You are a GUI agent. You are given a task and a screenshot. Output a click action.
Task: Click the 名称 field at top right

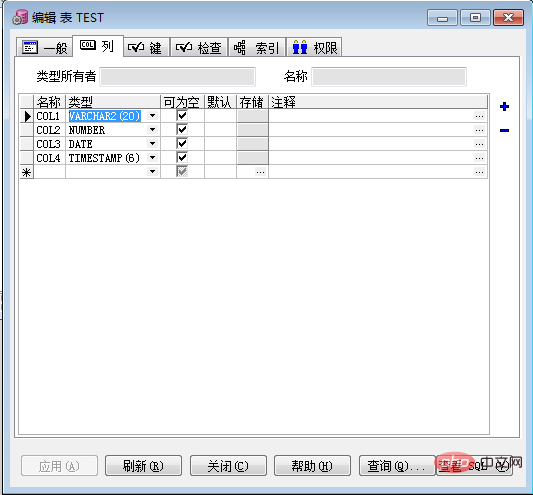pos(389,77)
